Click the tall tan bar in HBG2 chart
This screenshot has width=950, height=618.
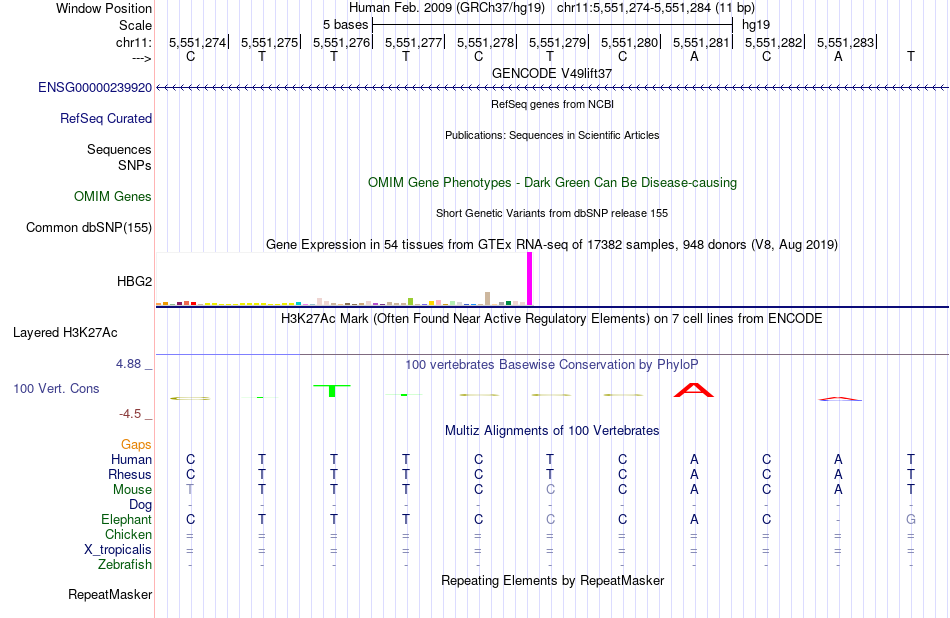coord(488,299)
